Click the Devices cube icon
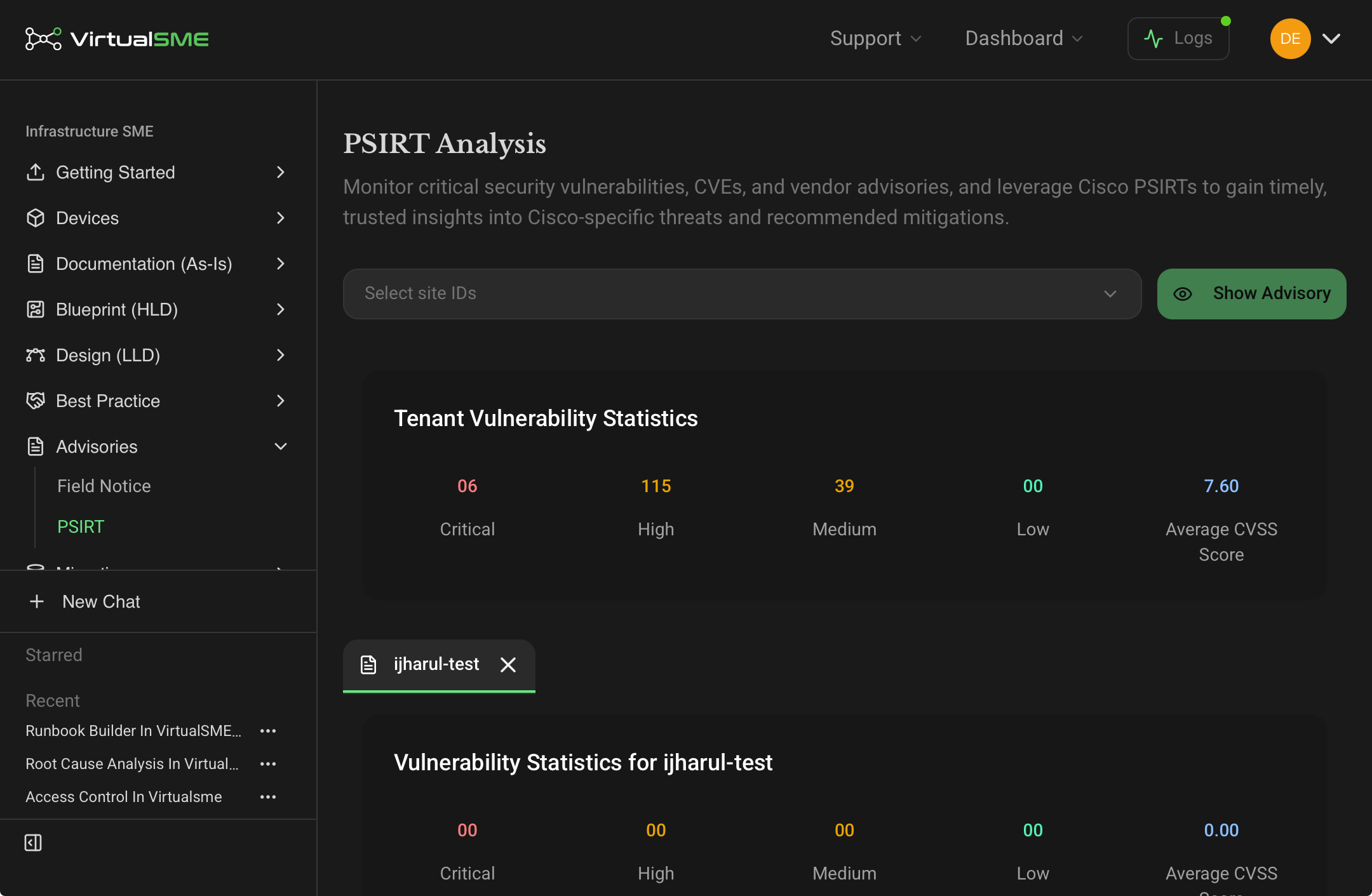Screen dimensions: 1372x896 click(x=36, y=218)
